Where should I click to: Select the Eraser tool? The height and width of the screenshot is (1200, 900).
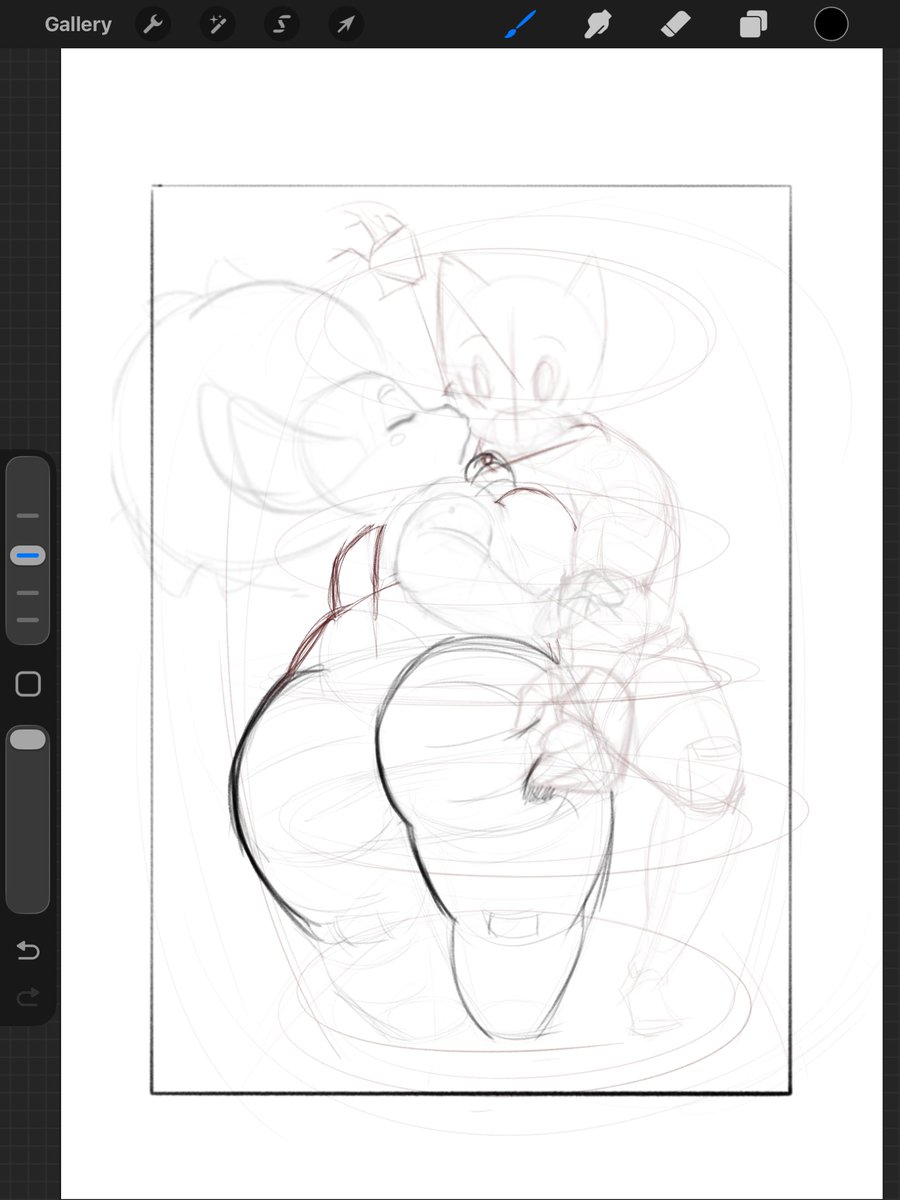point(676,24)
